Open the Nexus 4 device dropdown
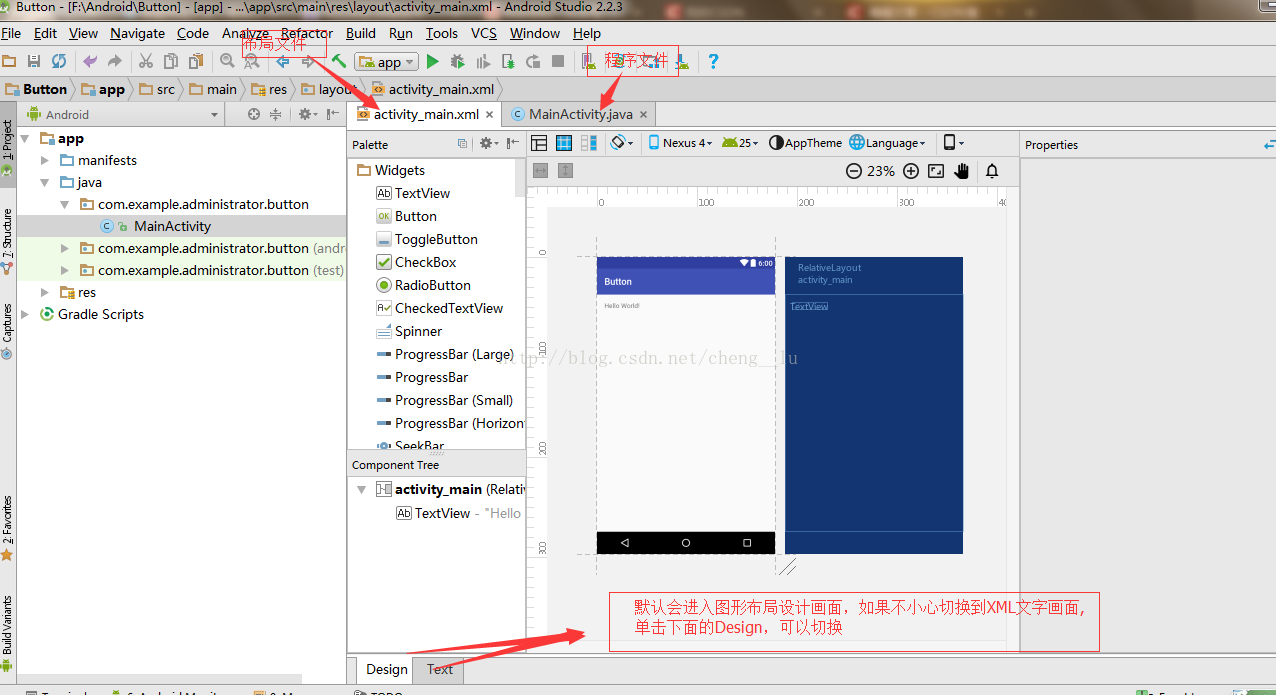1276x695 pixels. (681, 143)
